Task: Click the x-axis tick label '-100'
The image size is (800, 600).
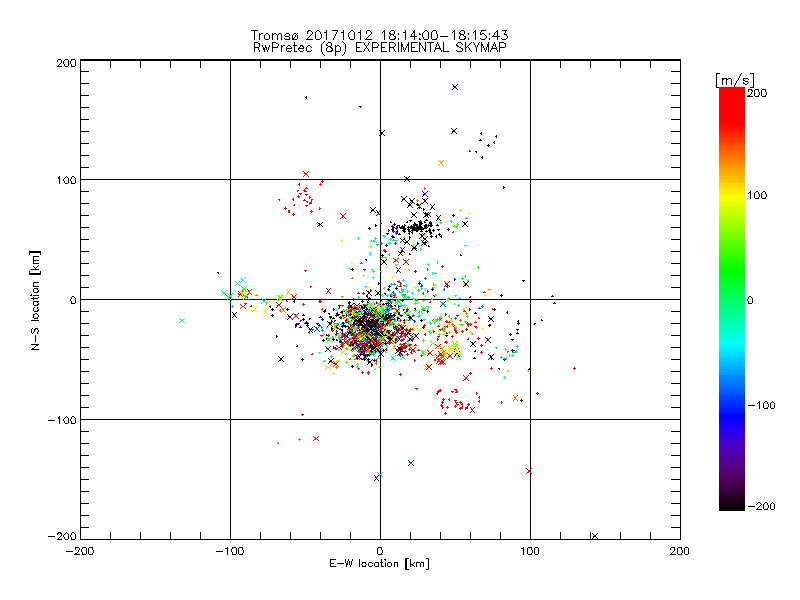Action: (230, 552)
